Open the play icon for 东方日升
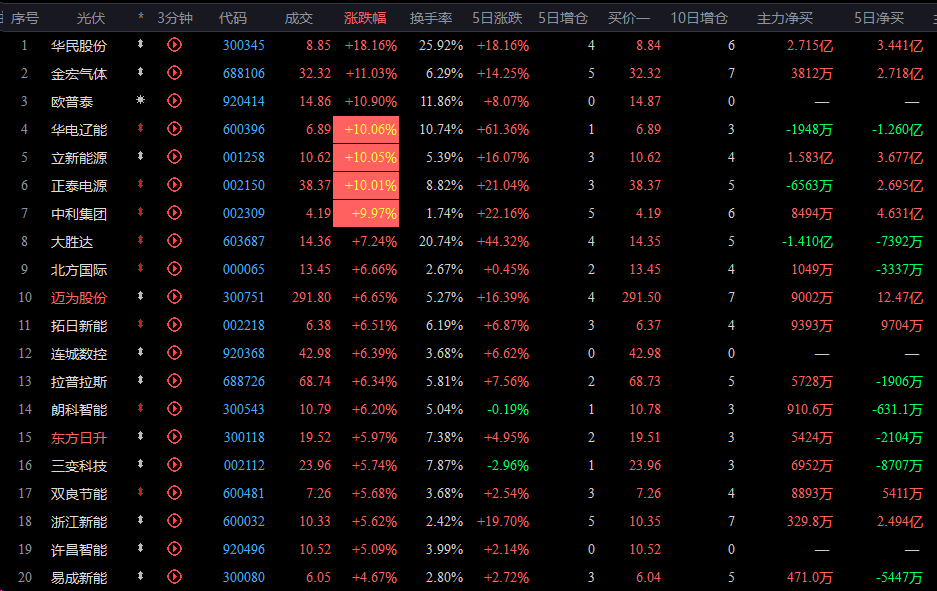 click(x=175, y=437)
